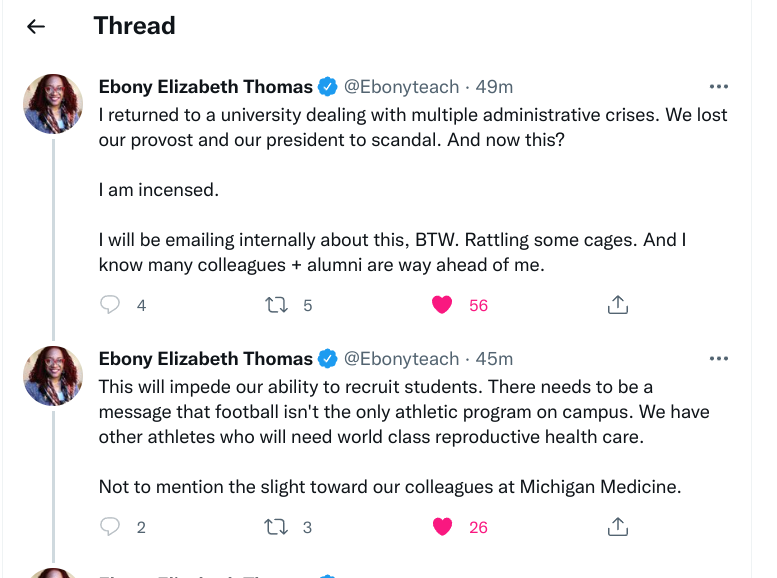Open the second tweet's profile avatar
Viewport: 777px width, 578px height.
53,375
